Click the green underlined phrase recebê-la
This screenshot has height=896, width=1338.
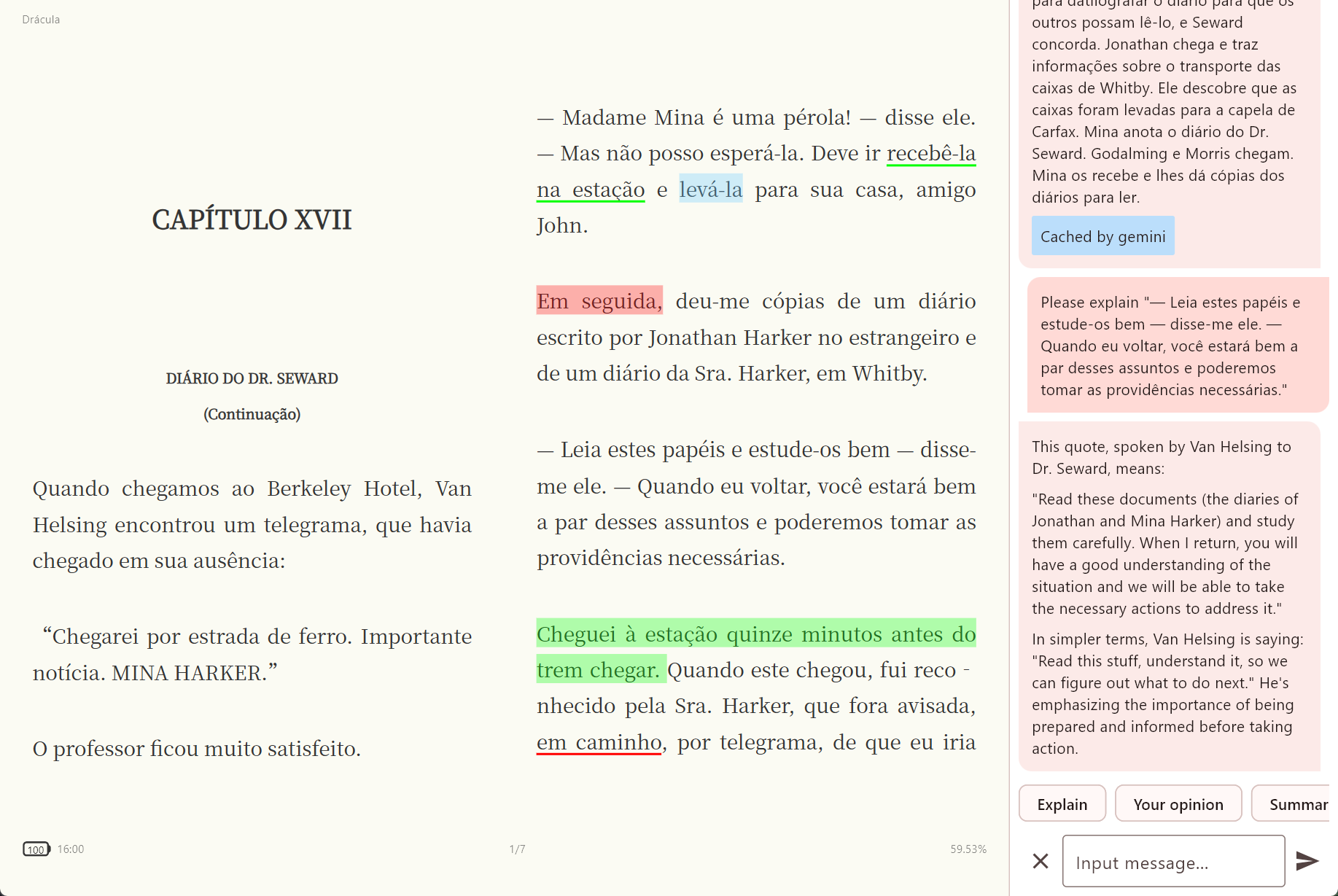pyautogui.click(x=931, y=153)
